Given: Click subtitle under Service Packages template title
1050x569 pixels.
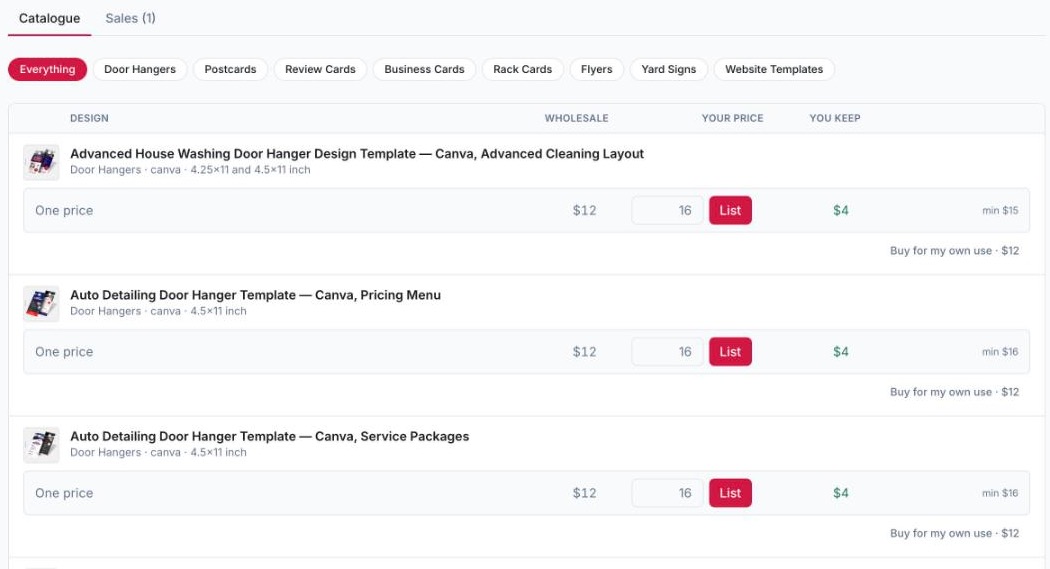Looking at the screenshot, I should point(158,453).
